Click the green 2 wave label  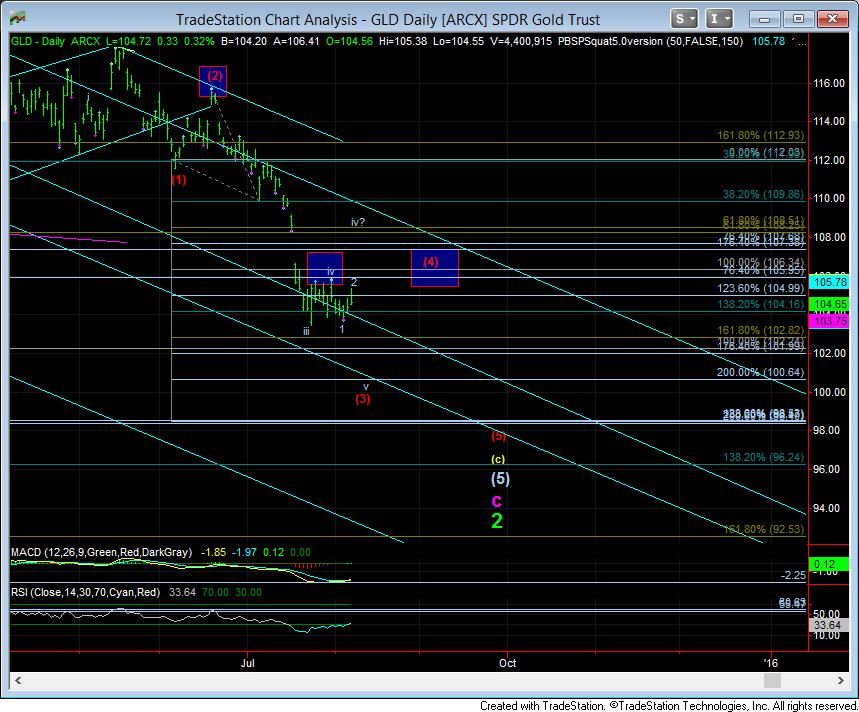coord(496,521)
